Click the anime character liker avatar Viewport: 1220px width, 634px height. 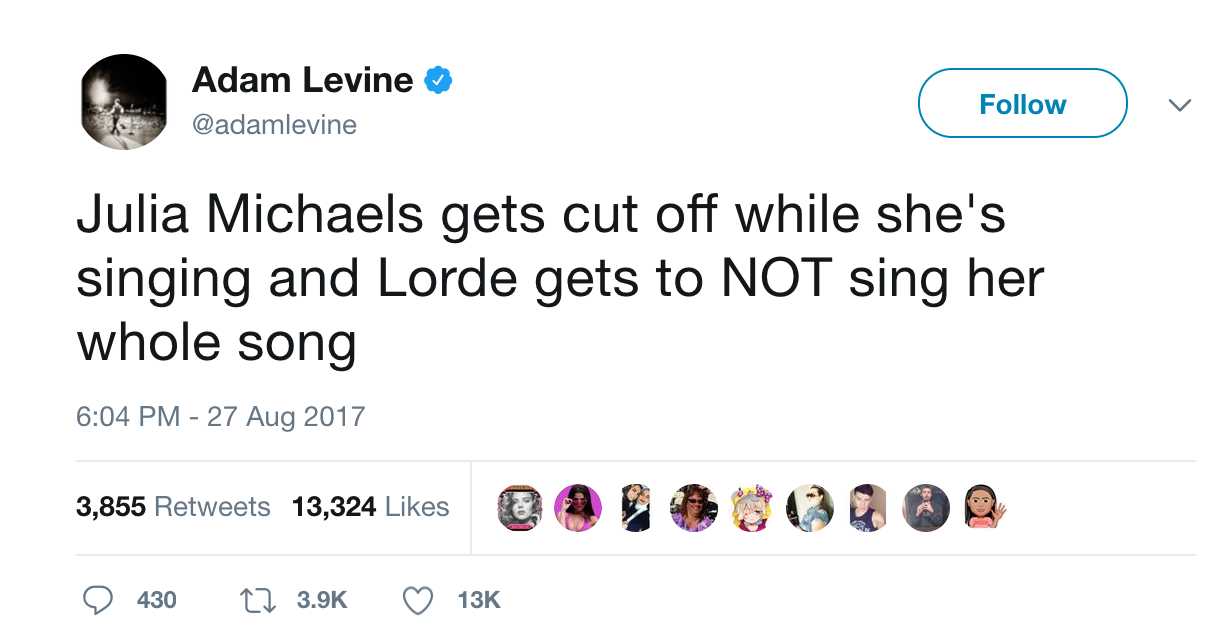click(752, 508)
